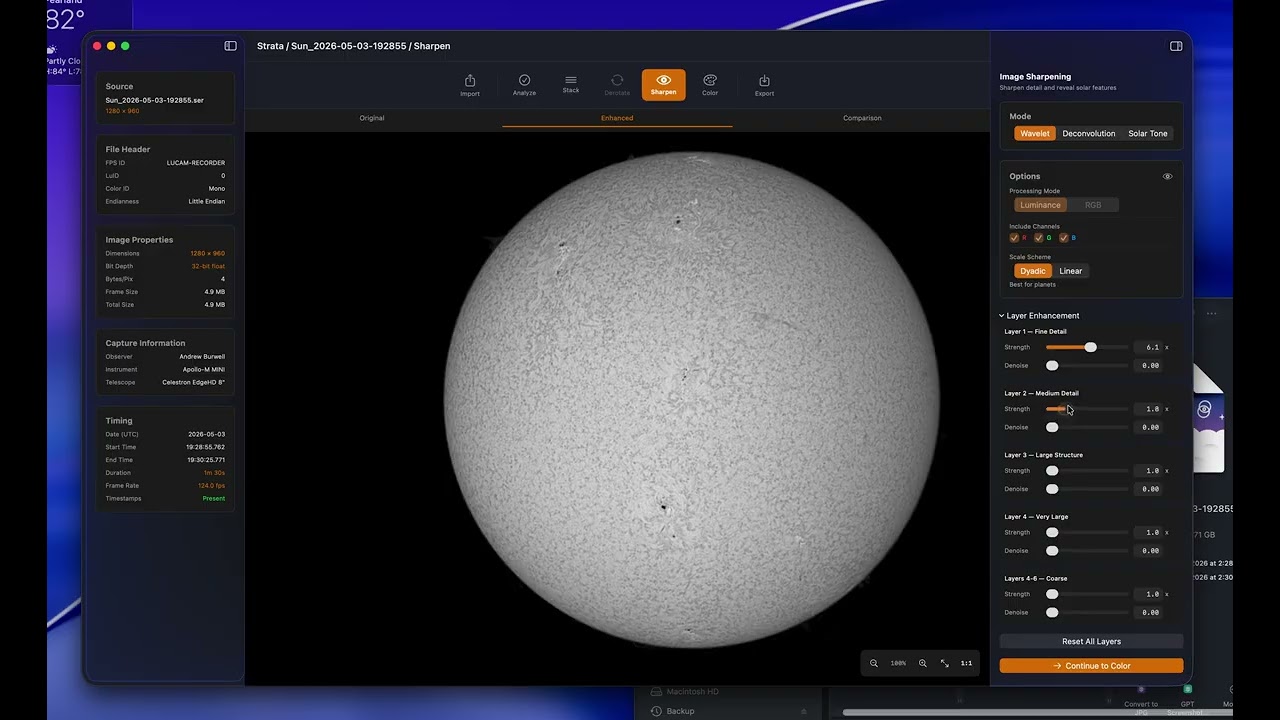This screenshot has height=720, width=1280.
Task: Toggle the Options preview eye icon
Action: coord(1167,176)
